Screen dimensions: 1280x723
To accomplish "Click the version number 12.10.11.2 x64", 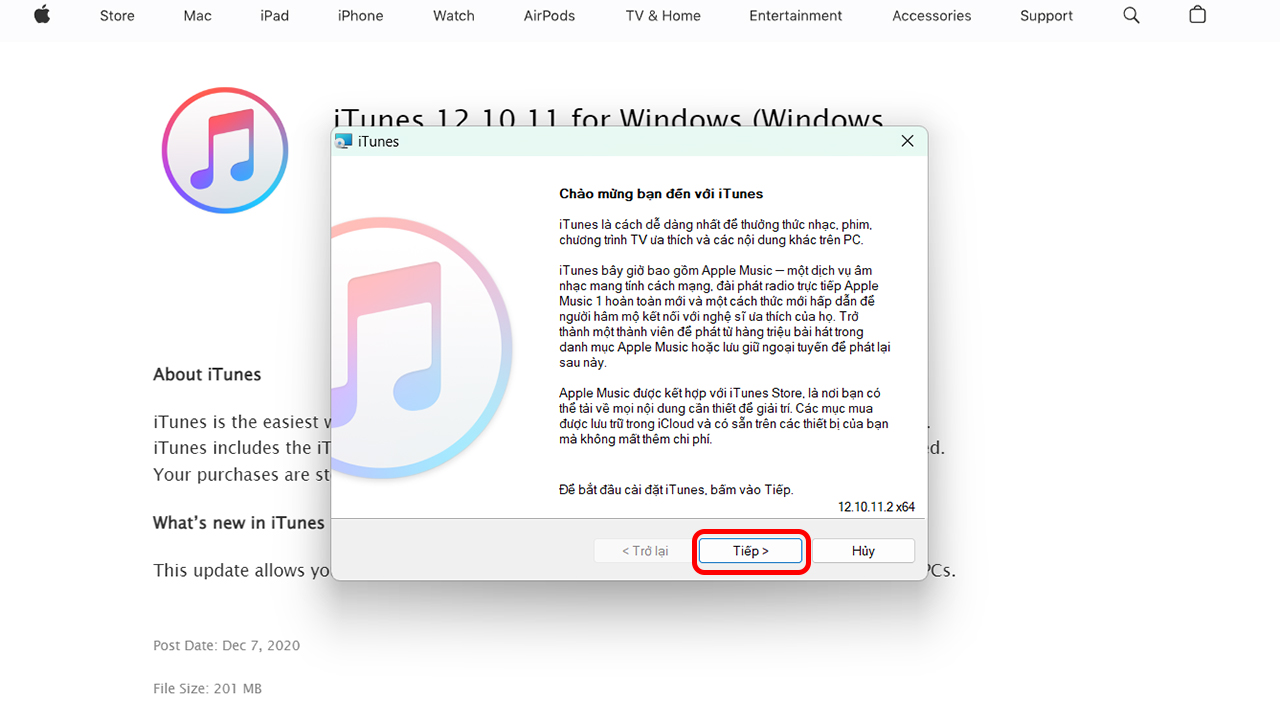I will [876, 507].
